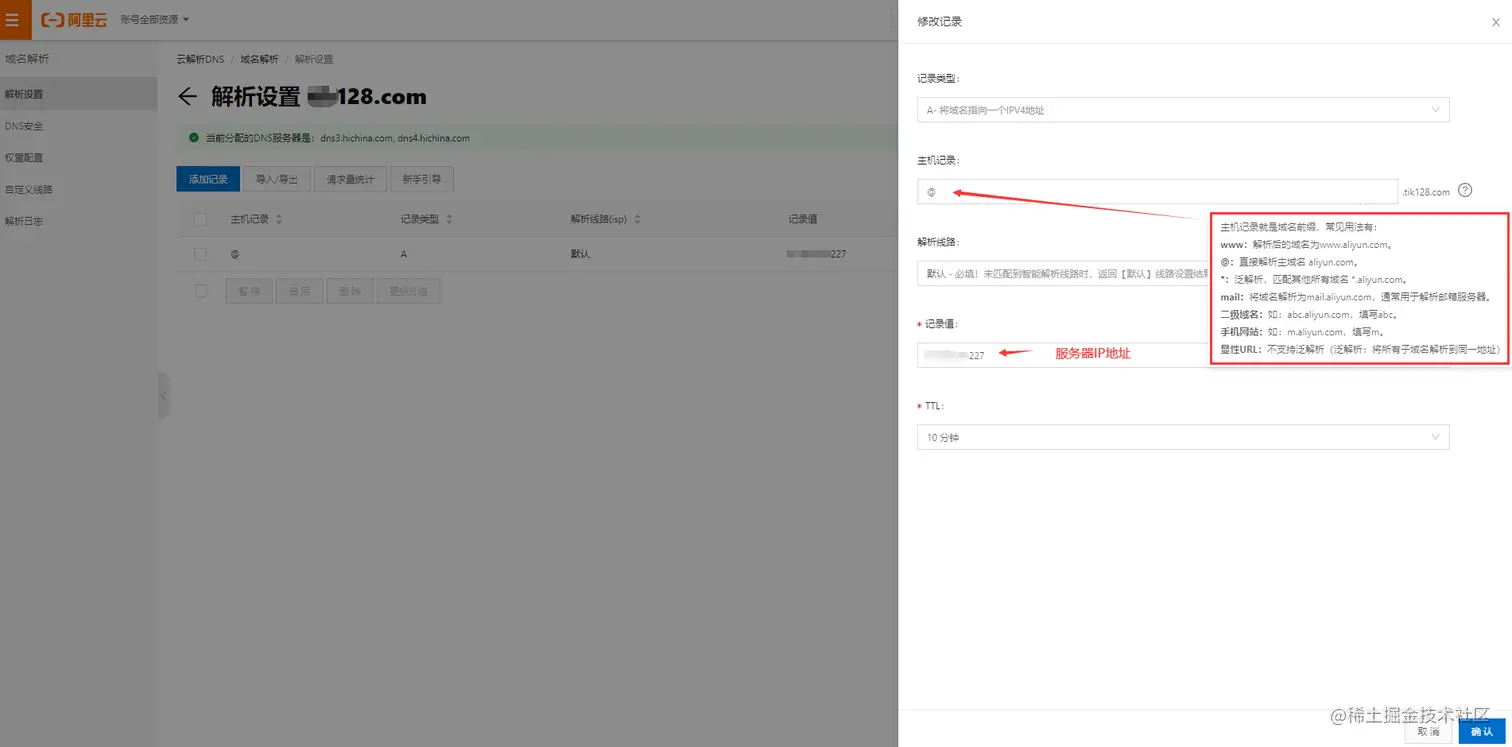Sort by the 解析线路(isp) column arrows
Screen dimensions: 1512x747
coord(637,219)
